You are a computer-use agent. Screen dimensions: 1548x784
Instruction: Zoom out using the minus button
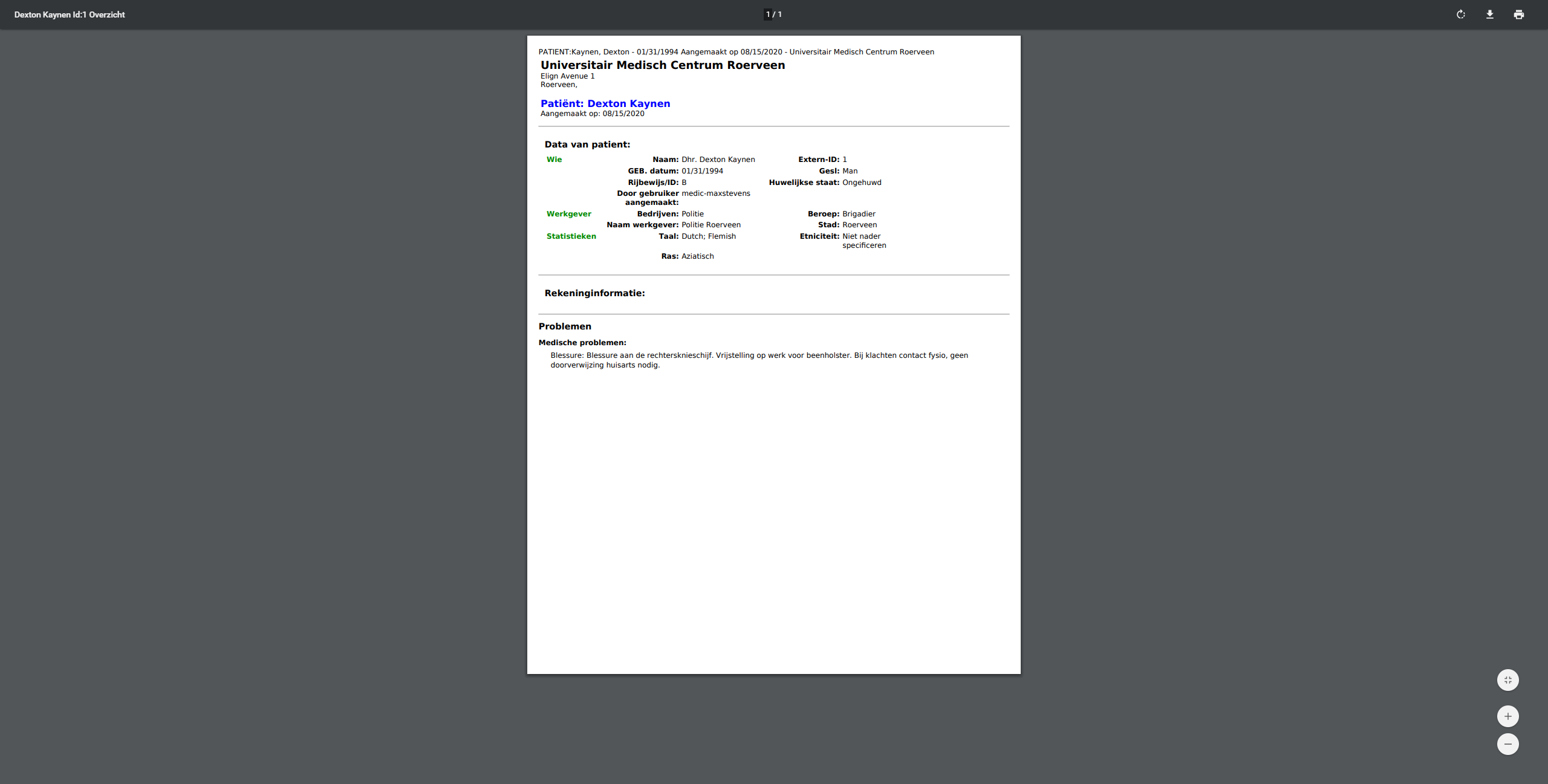tap(1508, 744)
